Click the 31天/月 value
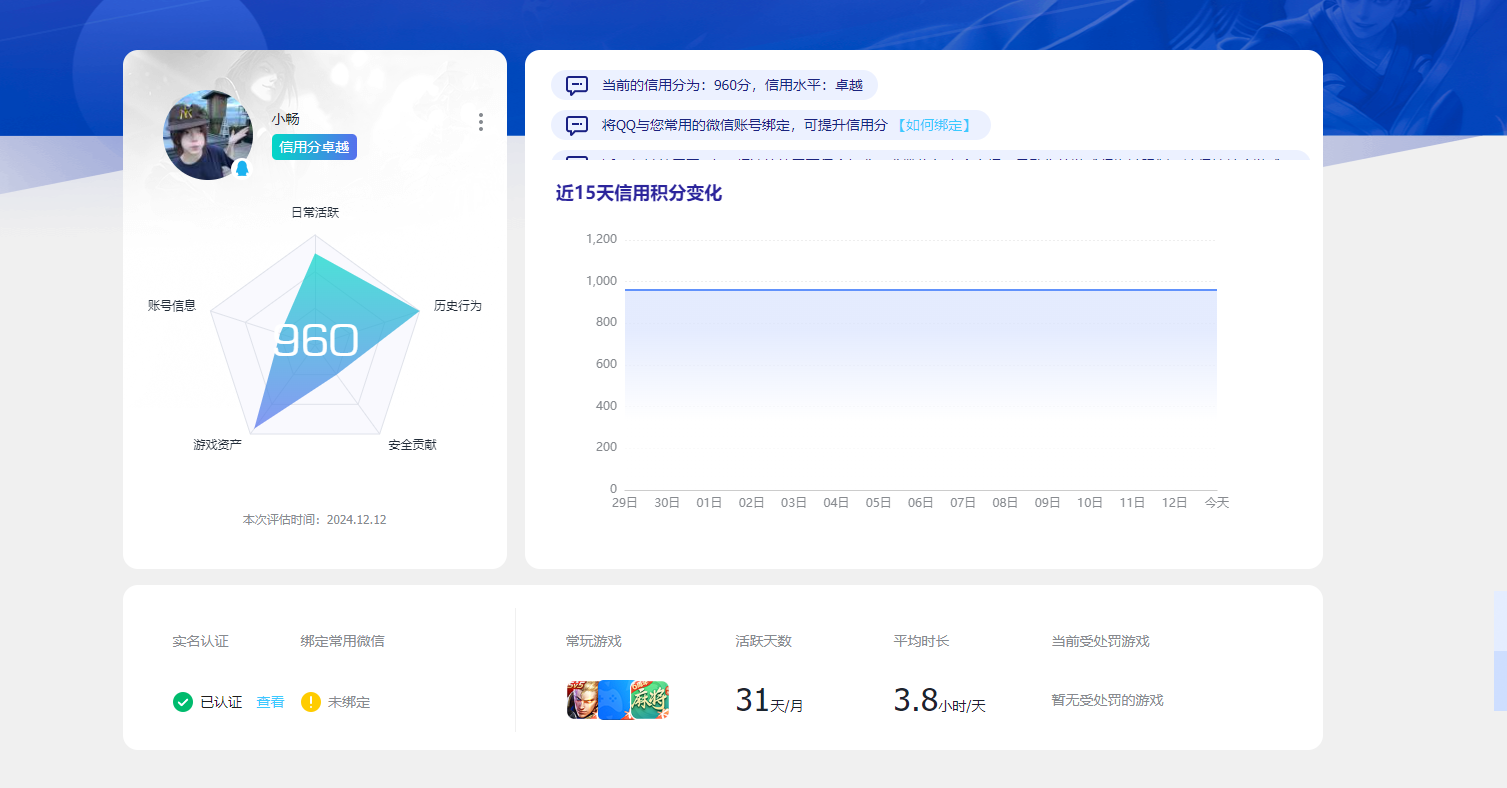This screenshot has height=788, width=1507. pos(770,701)
